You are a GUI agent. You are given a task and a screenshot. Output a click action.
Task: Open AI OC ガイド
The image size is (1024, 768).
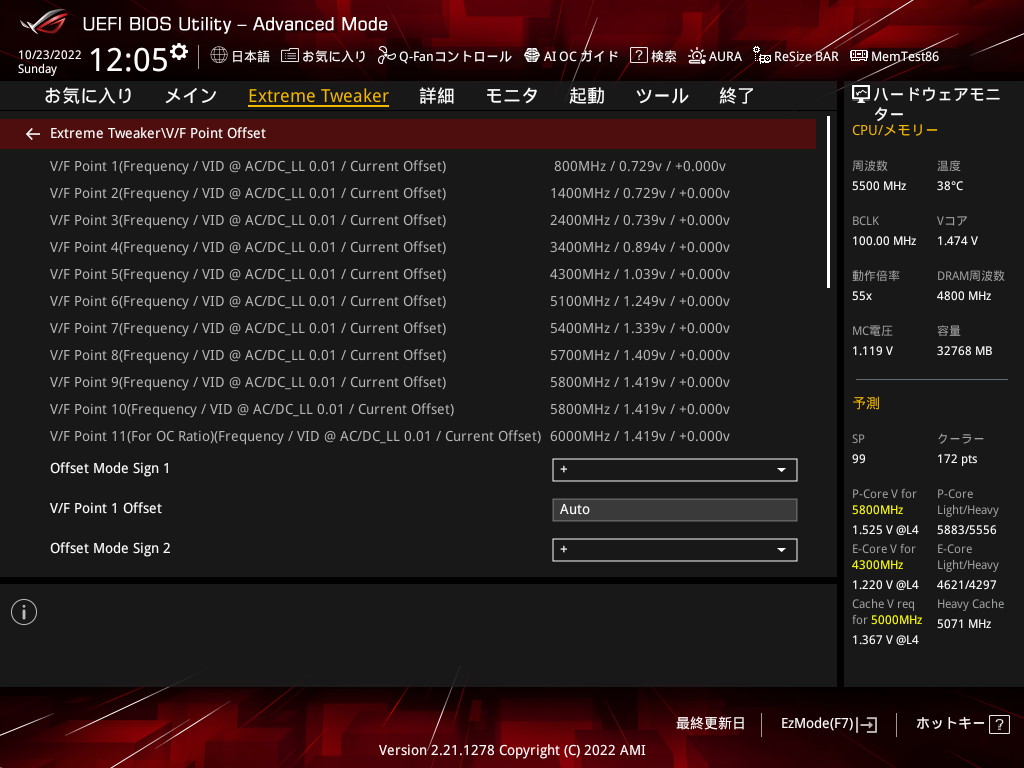click(x=581, y=56)
